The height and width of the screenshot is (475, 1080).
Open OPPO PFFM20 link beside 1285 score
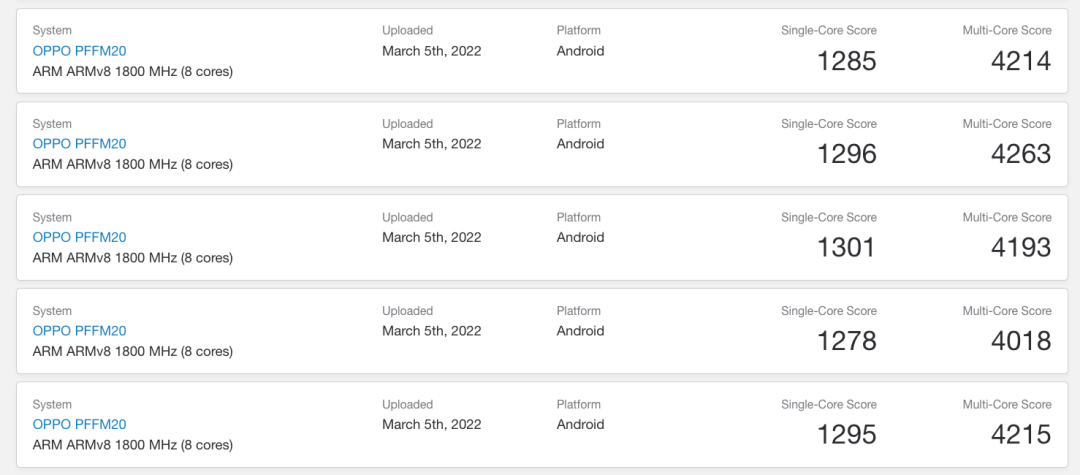coord(79,51)
